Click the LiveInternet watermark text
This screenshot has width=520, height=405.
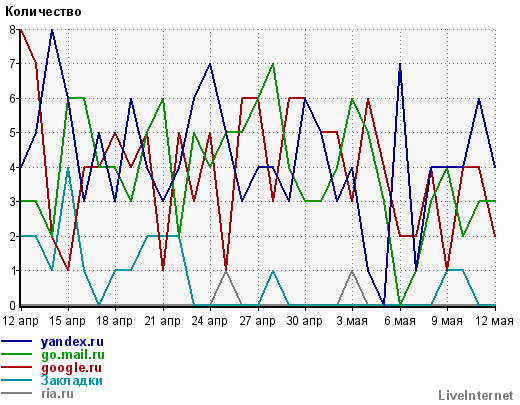click(x=476, y=395)
